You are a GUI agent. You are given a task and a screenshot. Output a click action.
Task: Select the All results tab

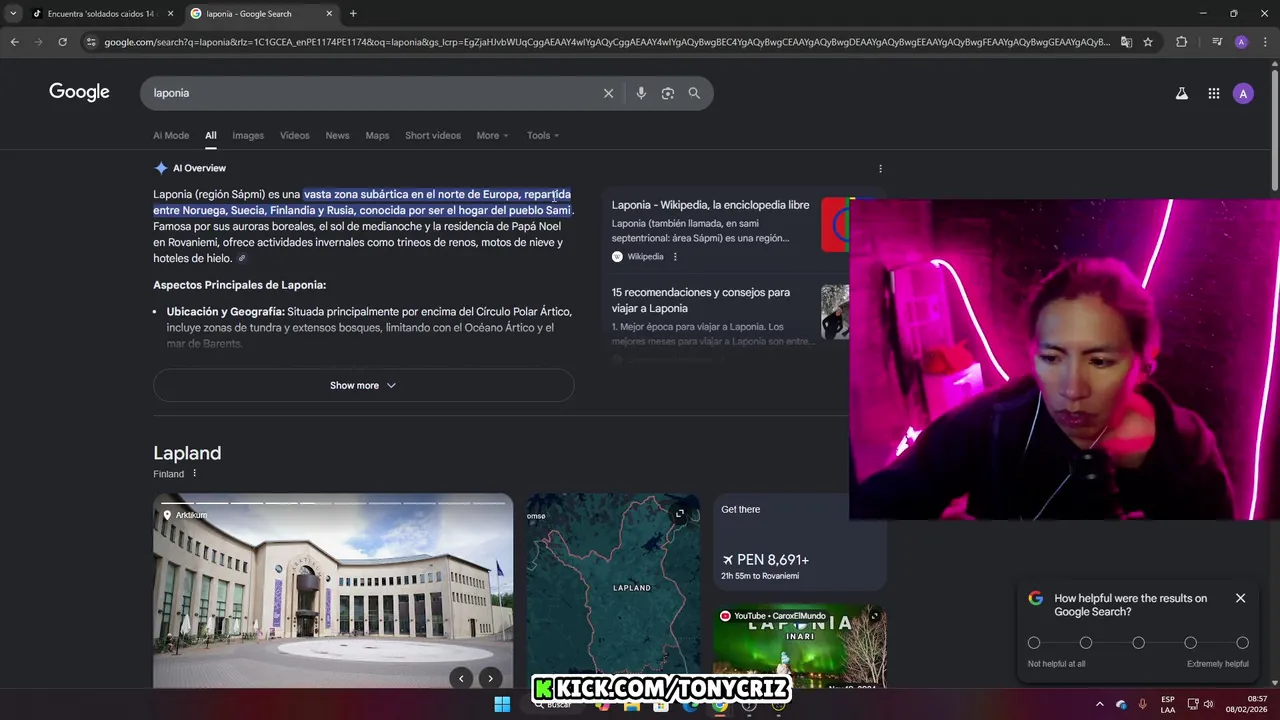211,135
